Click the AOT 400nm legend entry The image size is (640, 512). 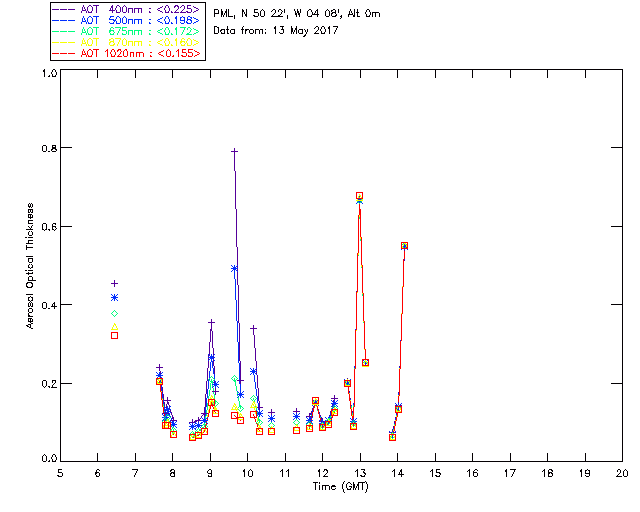(126, 9)
